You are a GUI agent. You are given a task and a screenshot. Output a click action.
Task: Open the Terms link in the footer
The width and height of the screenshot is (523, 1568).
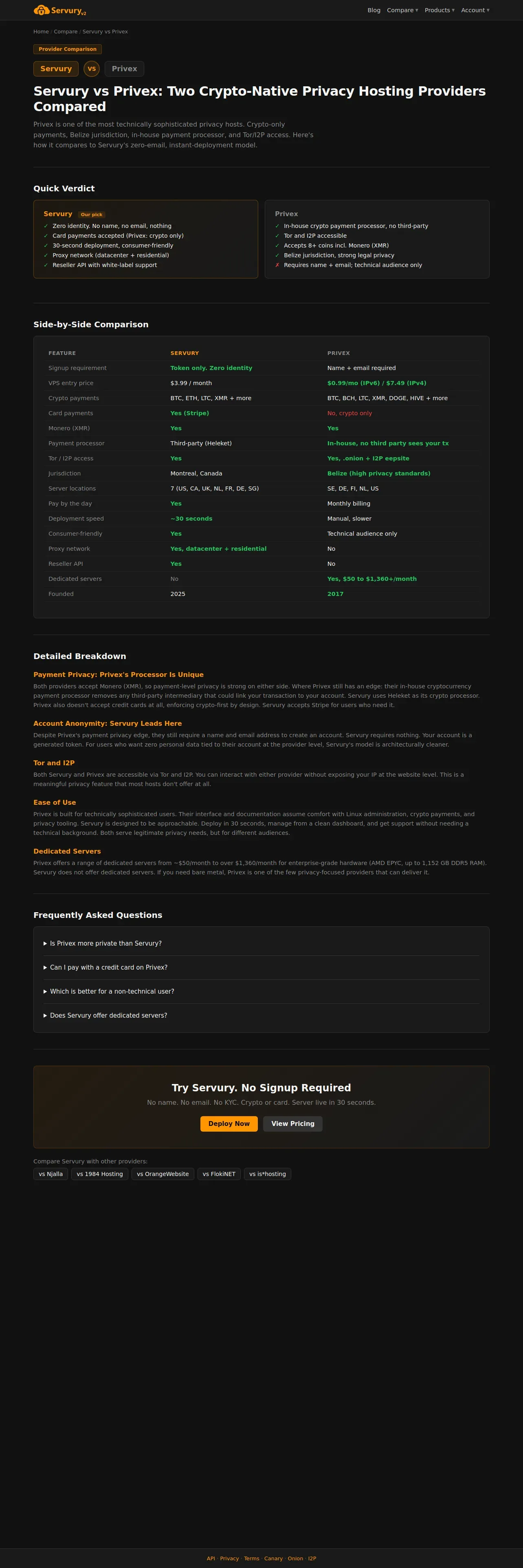[x=251, y=1559]
